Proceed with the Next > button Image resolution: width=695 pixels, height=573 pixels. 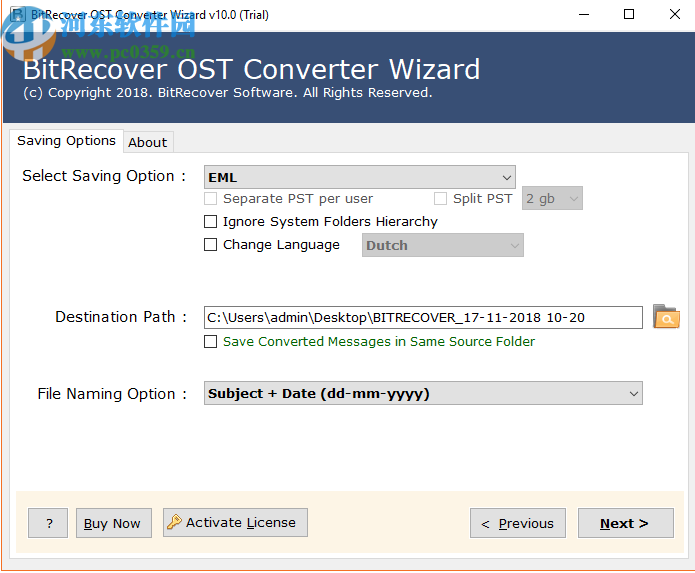pyautogui.click(x=625, y=523)
